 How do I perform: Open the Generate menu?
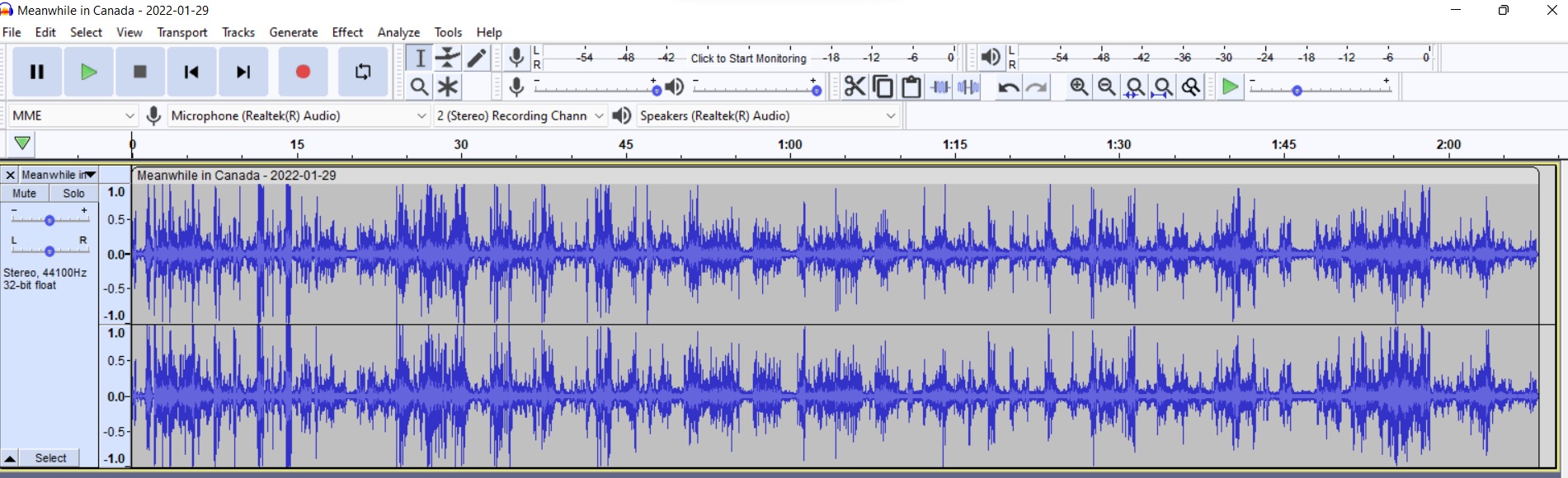click(x=293, y=32)
